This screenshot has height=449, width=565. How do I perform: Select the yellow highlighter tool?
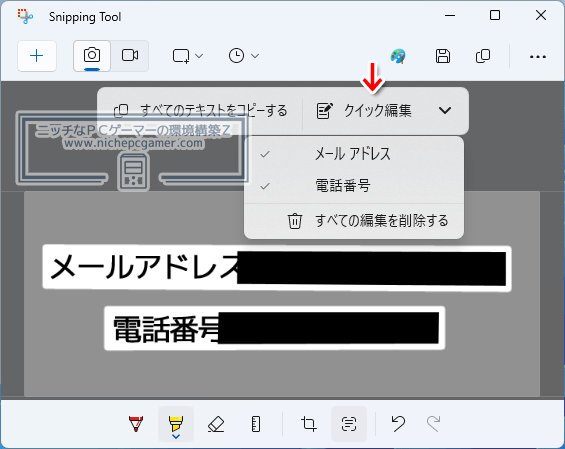coord(176,424)
